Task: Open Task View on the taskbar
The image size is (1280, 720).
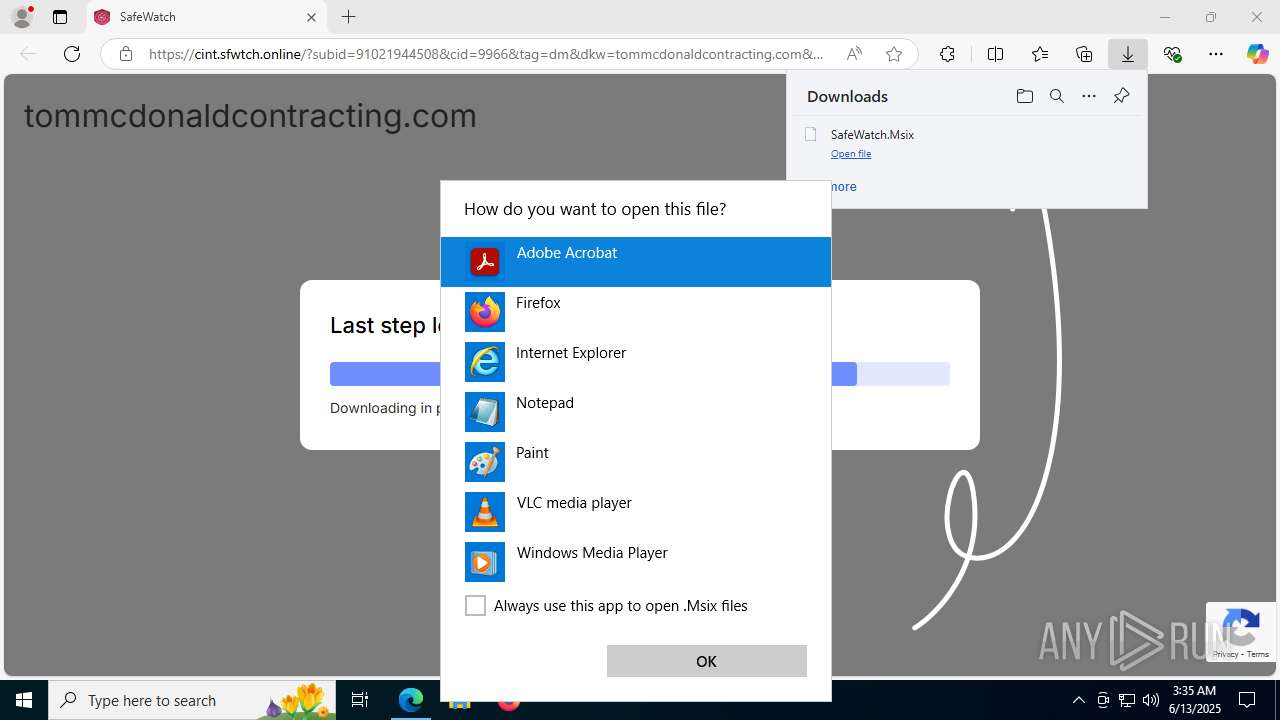Action: [x=361, y=700]
